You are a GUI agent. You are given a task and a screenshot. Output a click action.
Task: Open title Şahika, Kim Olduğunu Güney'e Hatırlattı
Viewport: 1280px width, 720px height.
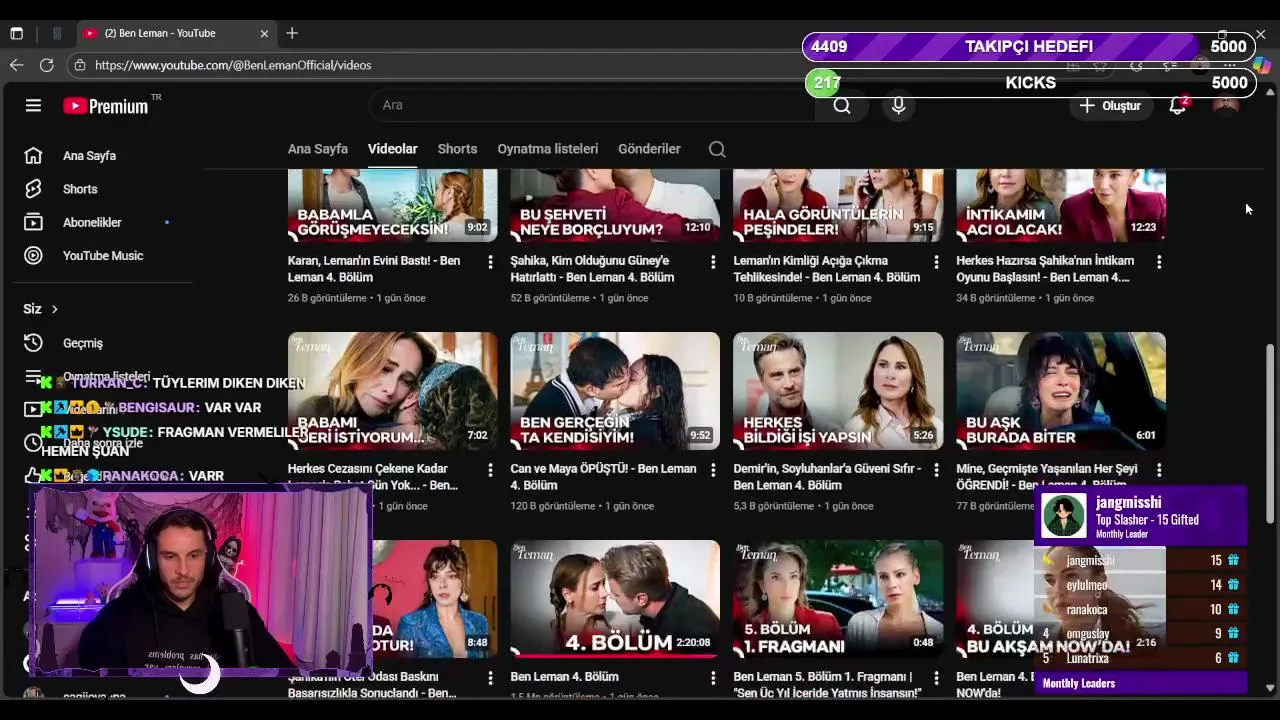click(592, 269)
